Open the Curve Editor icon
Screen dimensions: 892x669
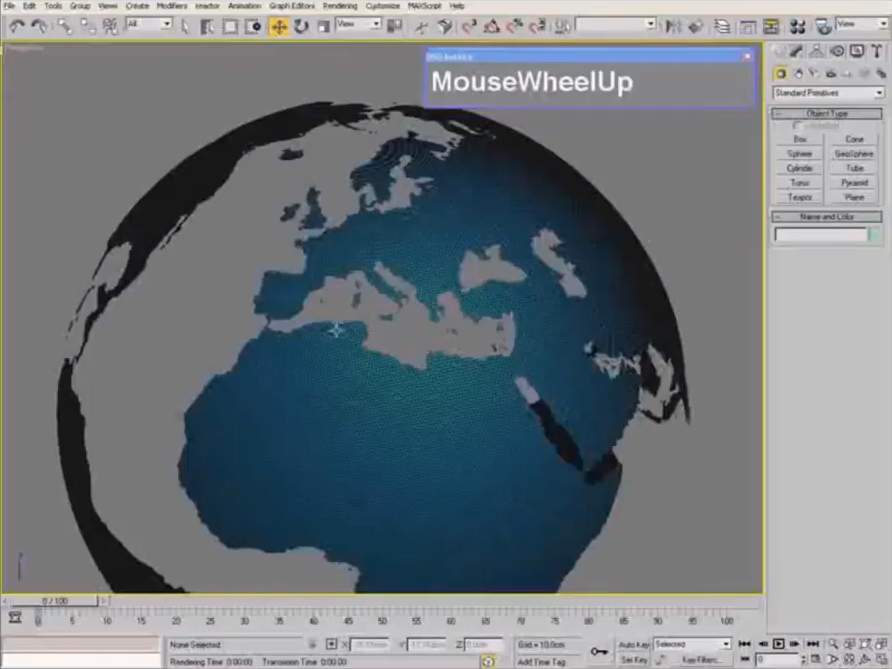[748, 26]
